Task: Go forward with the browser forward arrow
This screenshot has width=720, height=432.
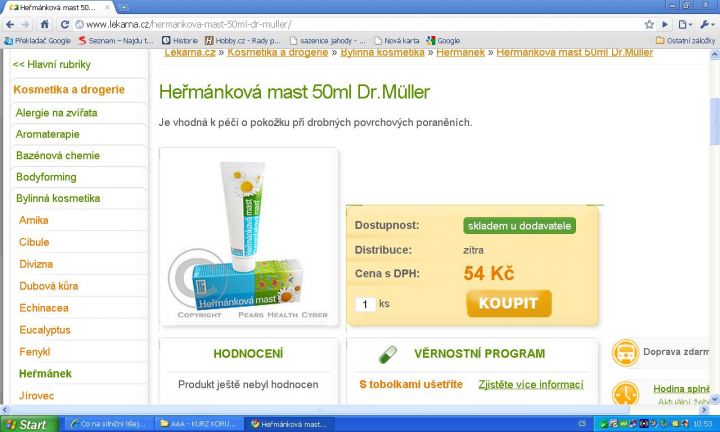Action: 26,25
